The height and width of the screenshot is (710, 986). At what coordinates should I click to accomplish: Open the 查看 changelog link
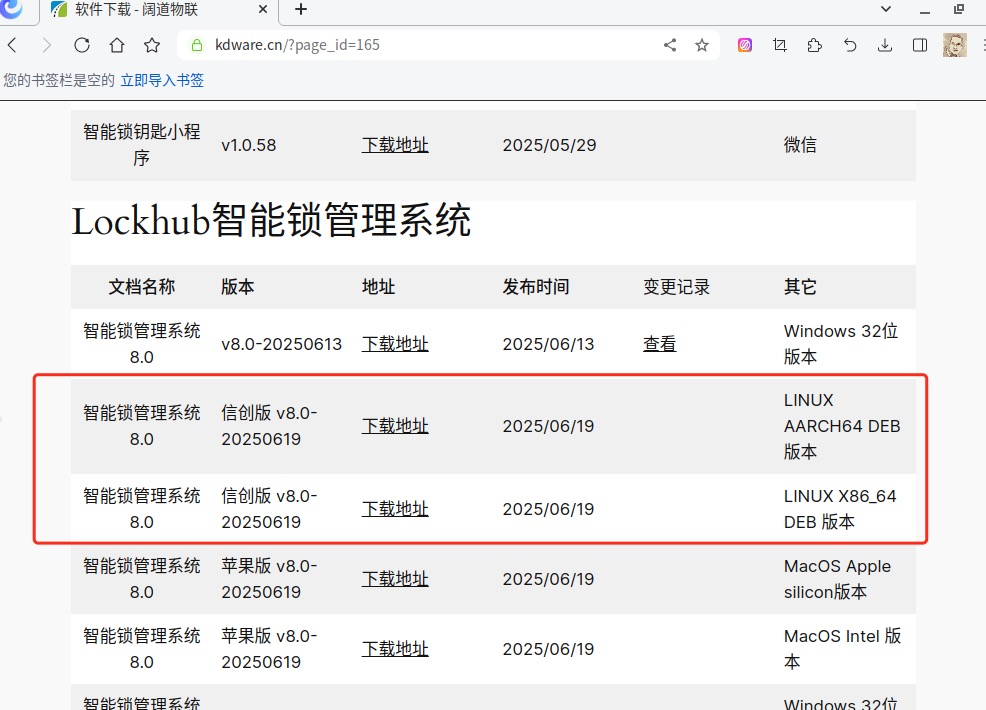tap(659, 344)
